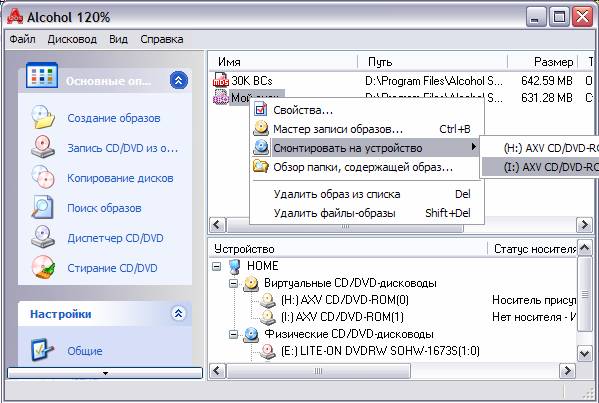Sort image list by Путь column
The height and width of the screenshot is (403, 599).
[x=432, y=62]
